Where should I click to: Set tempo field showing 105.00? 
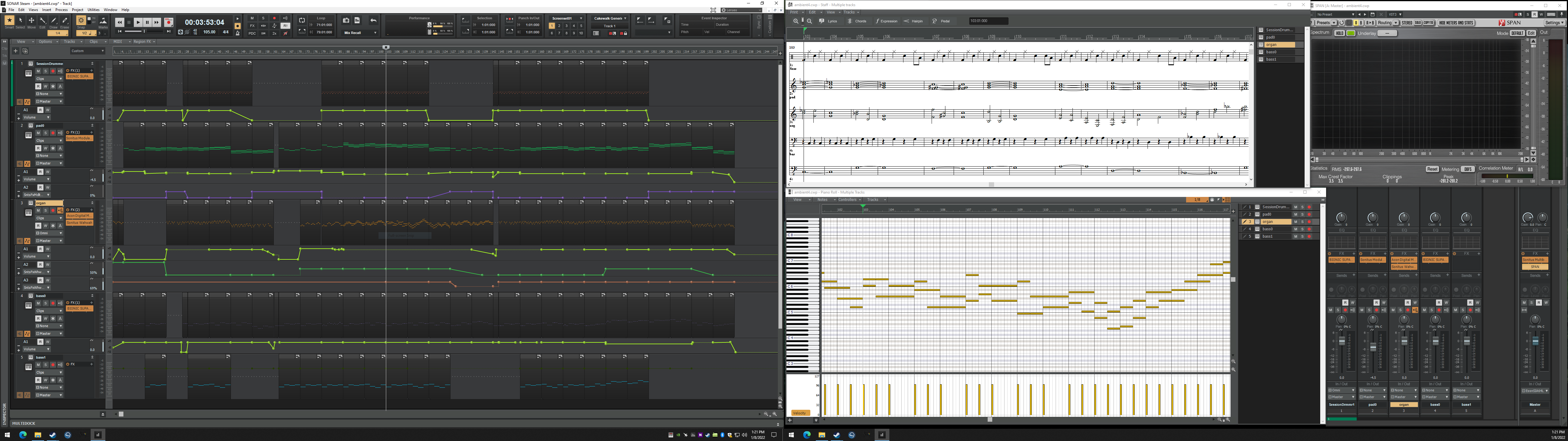[x=209, y=32]
